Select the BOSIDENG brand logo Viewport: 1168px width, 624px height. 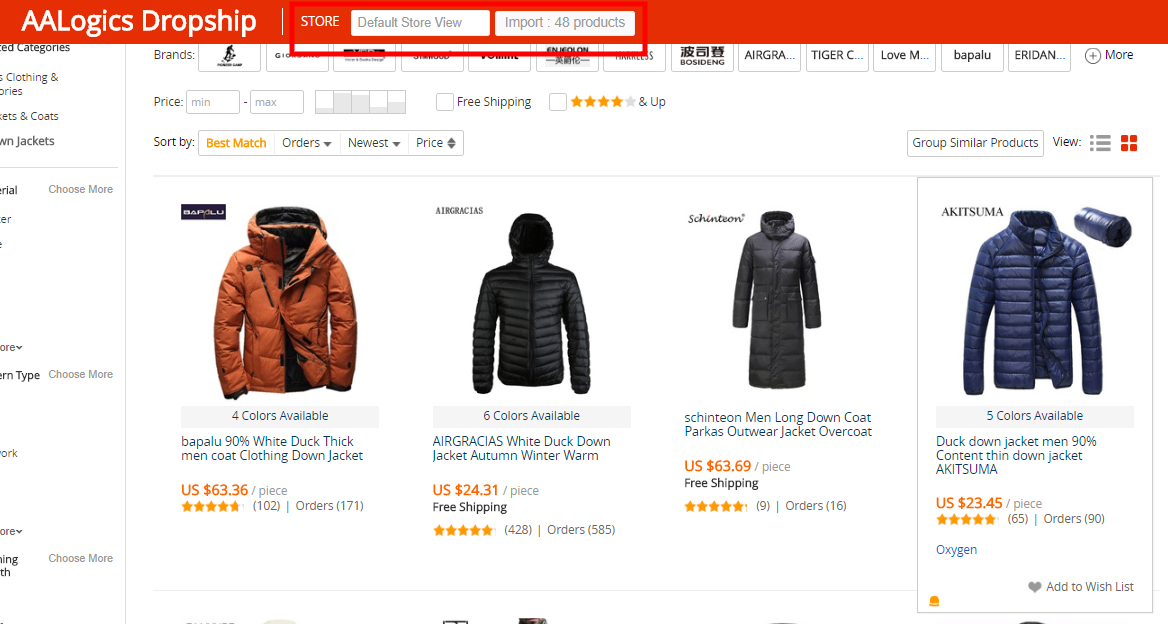pos(702,57)
